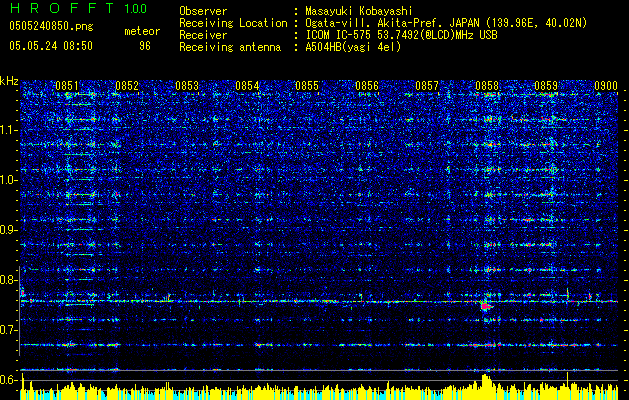Image resolution: width=629 pixels, height=400 pixels.
Task: Select the meteor count value 96
Action: tap(145, 46)
